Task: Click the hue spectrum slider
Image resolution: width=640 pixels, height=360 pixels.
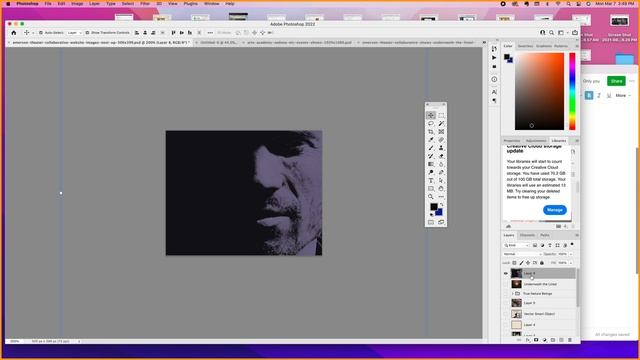Action: point(572,91)
